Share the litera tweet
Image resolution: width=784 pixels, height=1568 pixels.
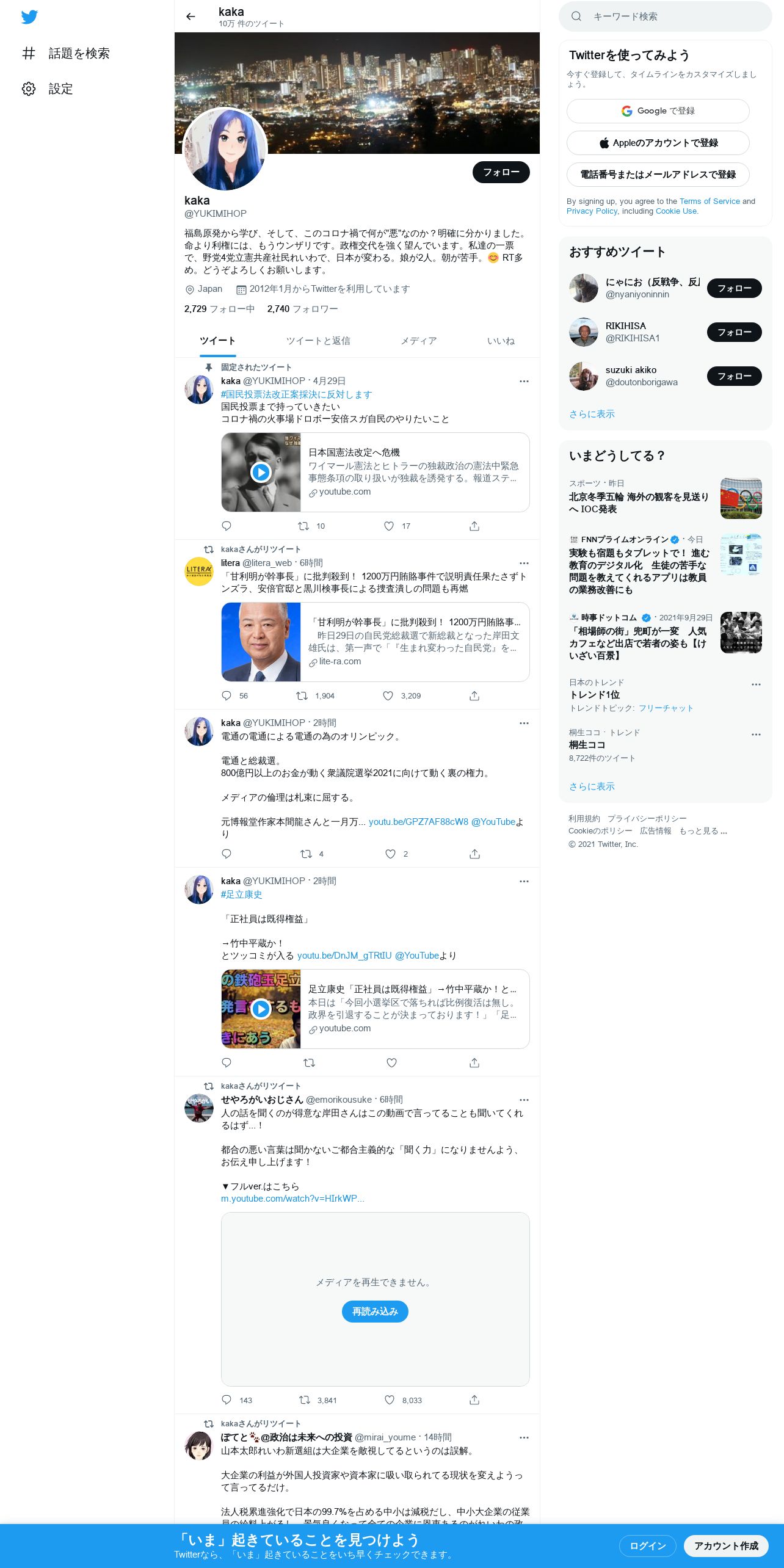tap(474, 695)
